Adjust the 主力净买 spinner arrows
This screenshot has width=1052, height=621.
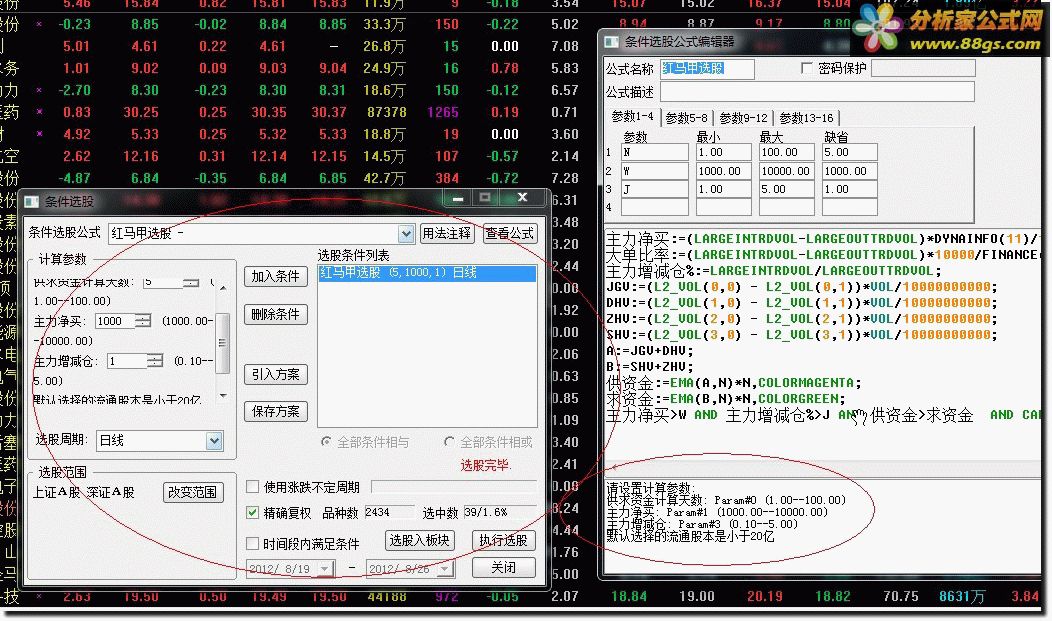pyautogui.click(x=143, y=321)
